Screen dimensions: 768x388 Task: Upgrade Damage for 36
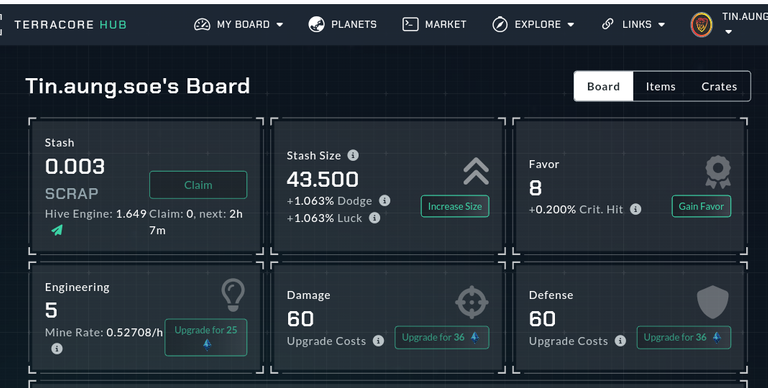point(442,338)
